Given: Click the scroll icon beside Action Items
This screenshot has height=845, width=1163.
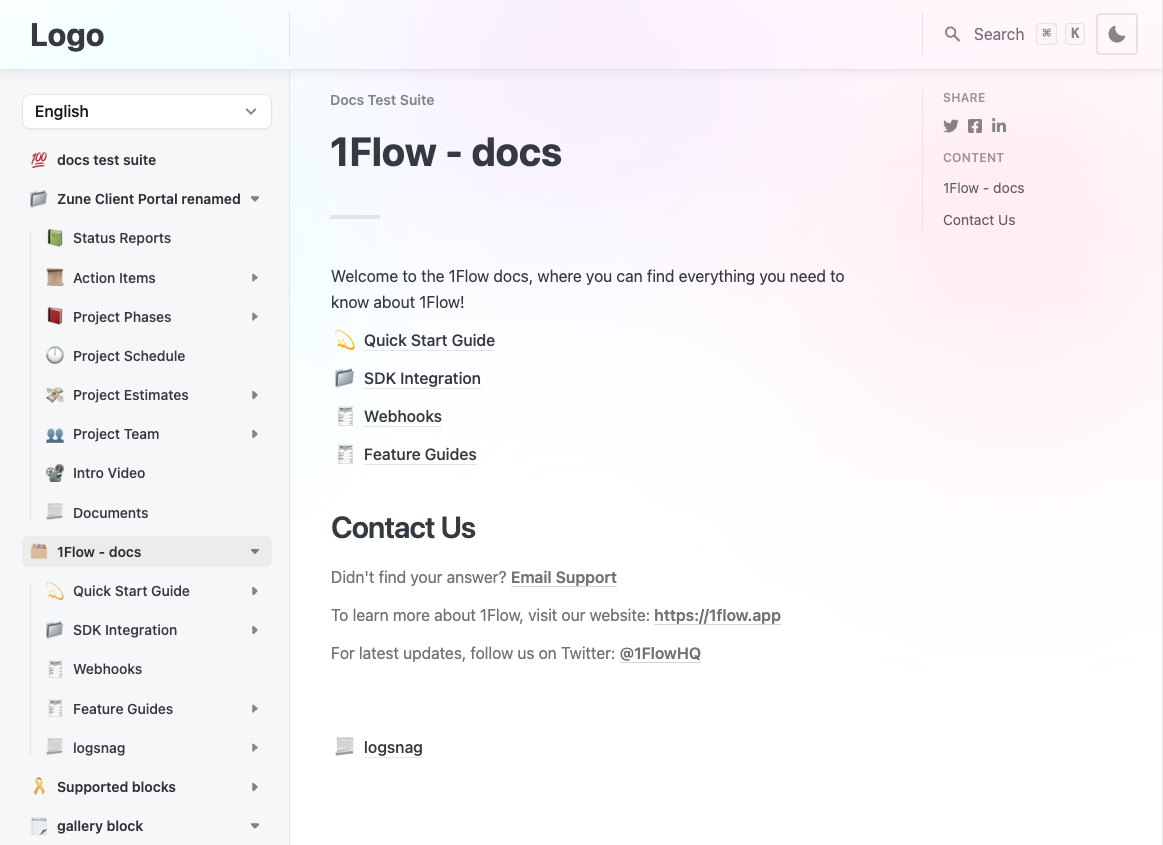Looking at the screenshot, I should [55, 277].
